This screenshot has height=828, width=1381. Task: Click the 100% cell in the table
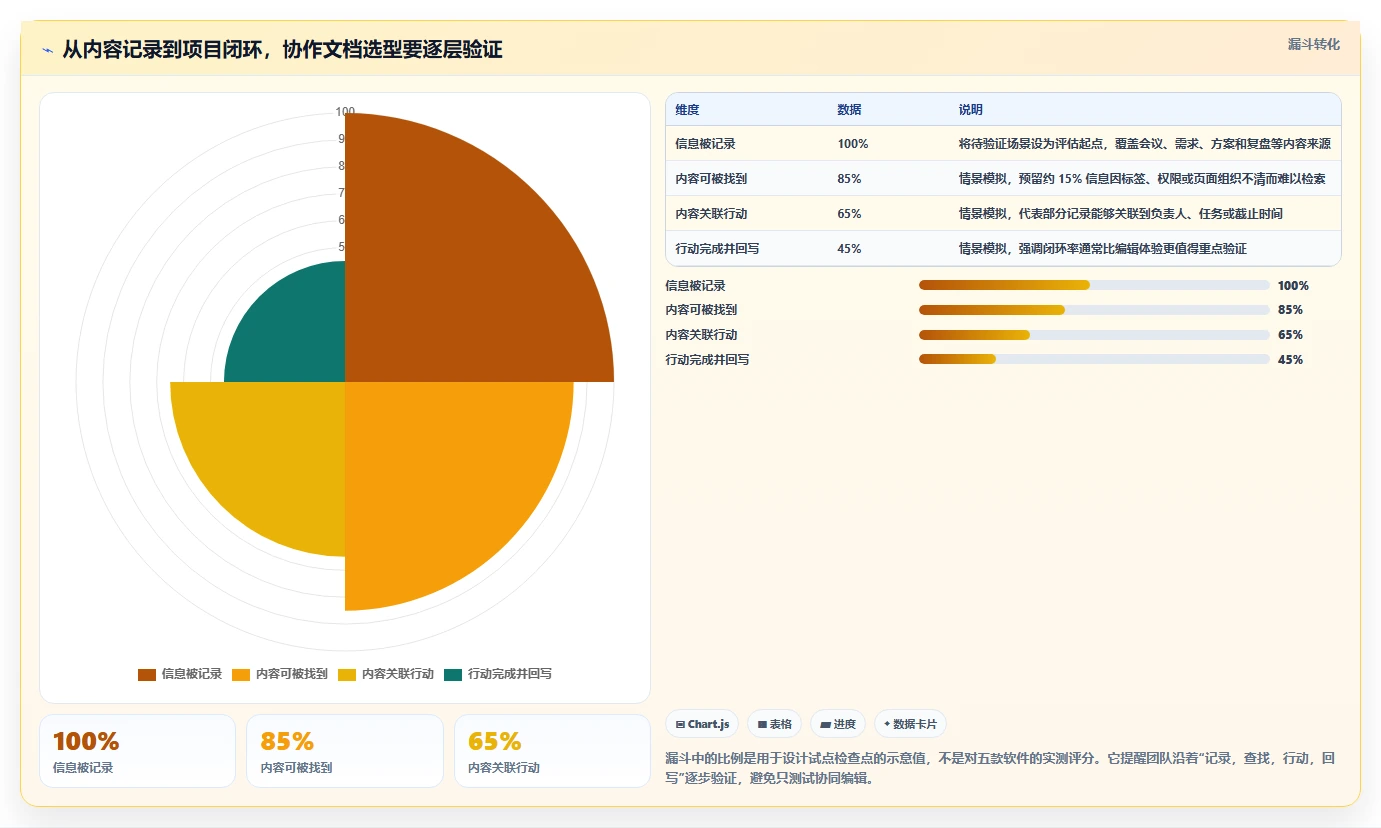853,144
